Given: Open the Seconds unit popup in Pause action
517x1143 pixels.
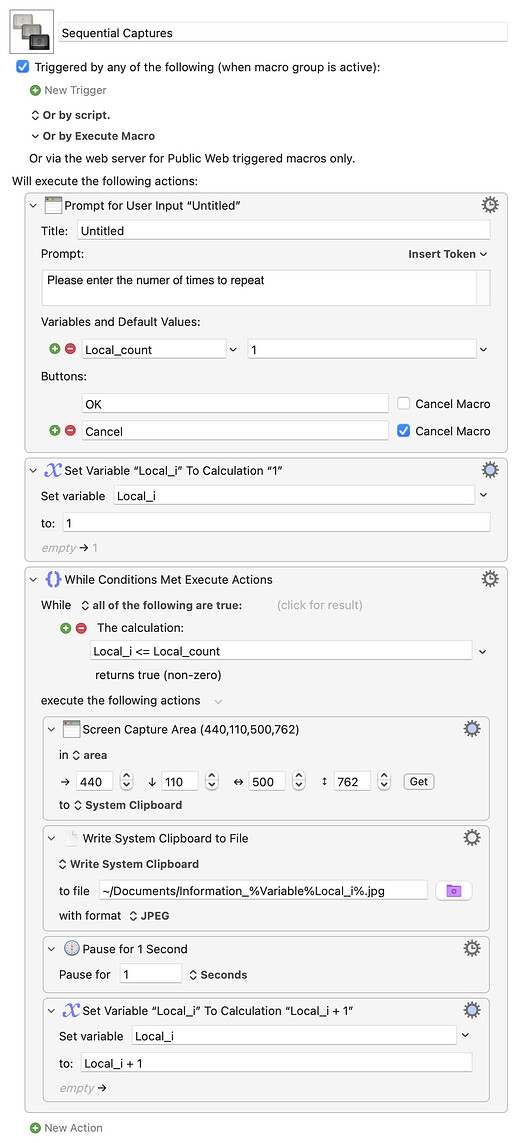Looking at the screenshot, I should 218,975.
